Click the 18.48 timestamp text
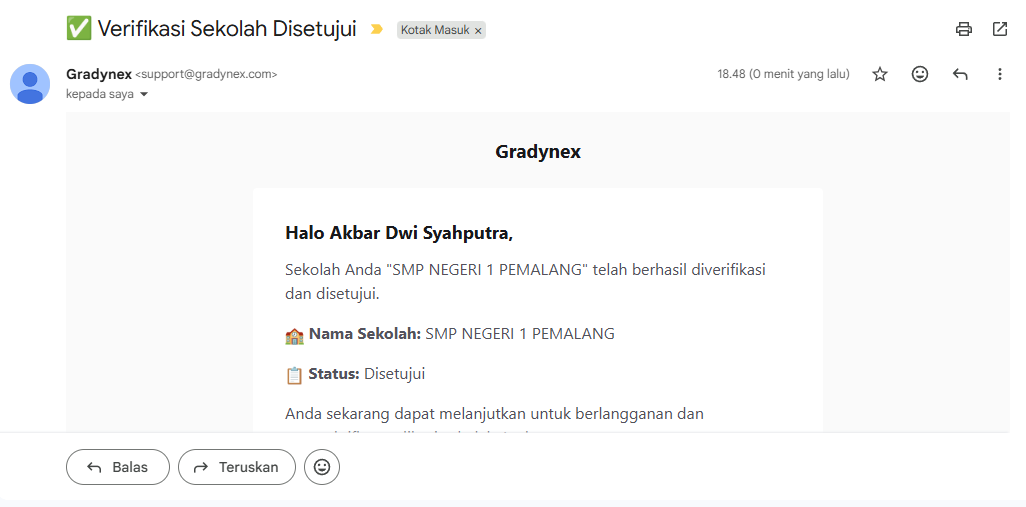The height and width of the screenshot is (507, 1026). (x=783, y=74)
